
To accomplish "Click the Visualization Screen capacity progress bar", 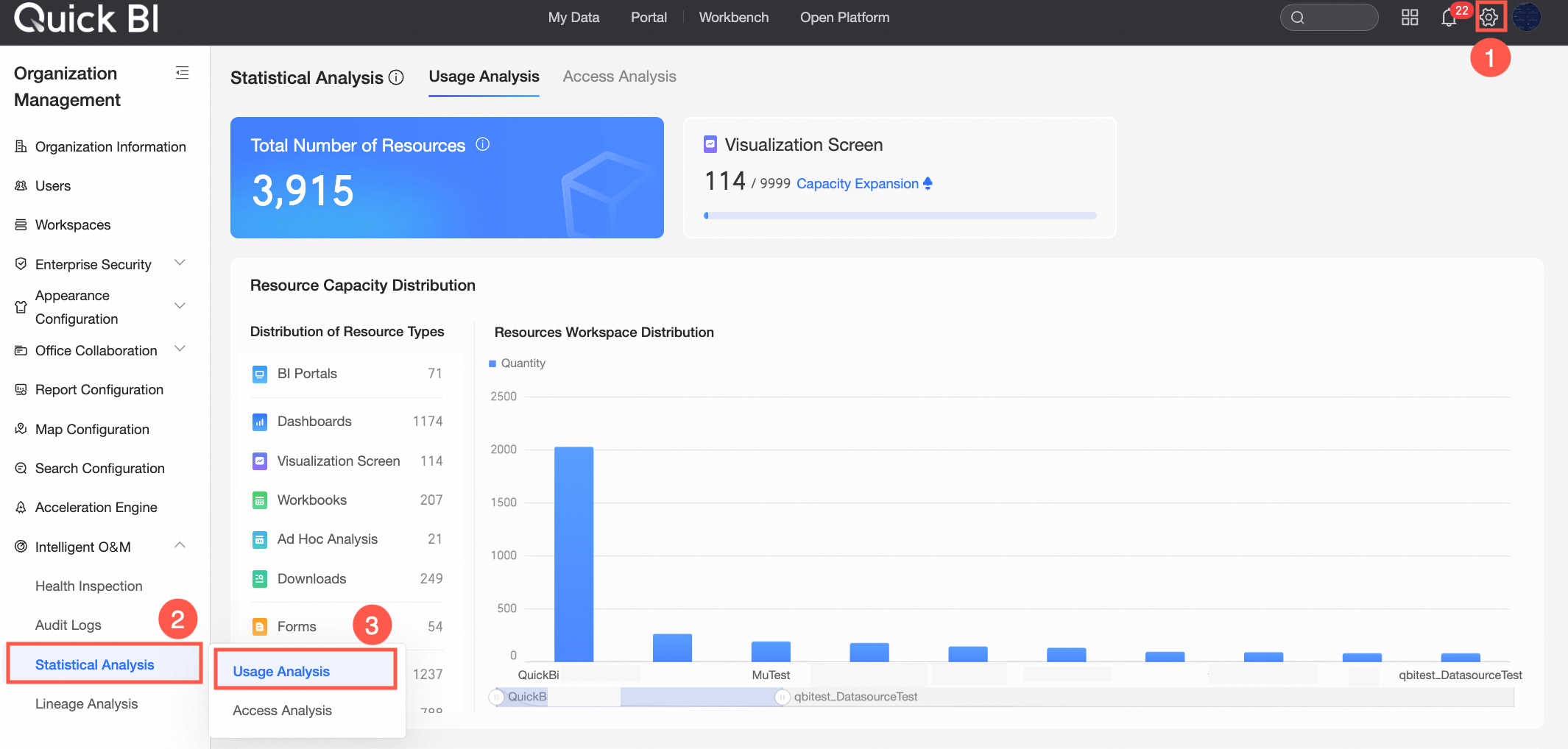I will pos(900,216).
